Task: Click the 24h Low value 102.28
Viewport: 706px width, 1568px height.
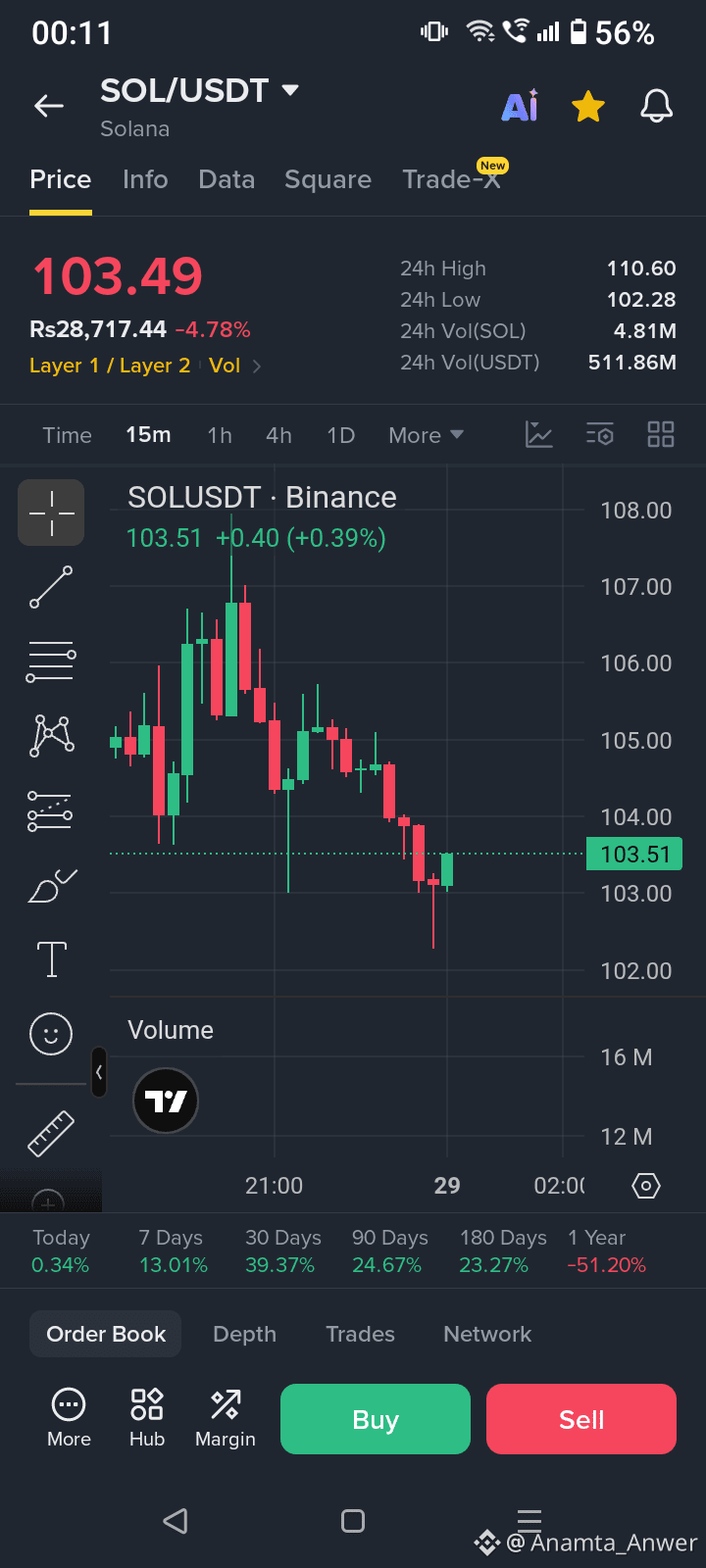Action: tap(641, 300)
